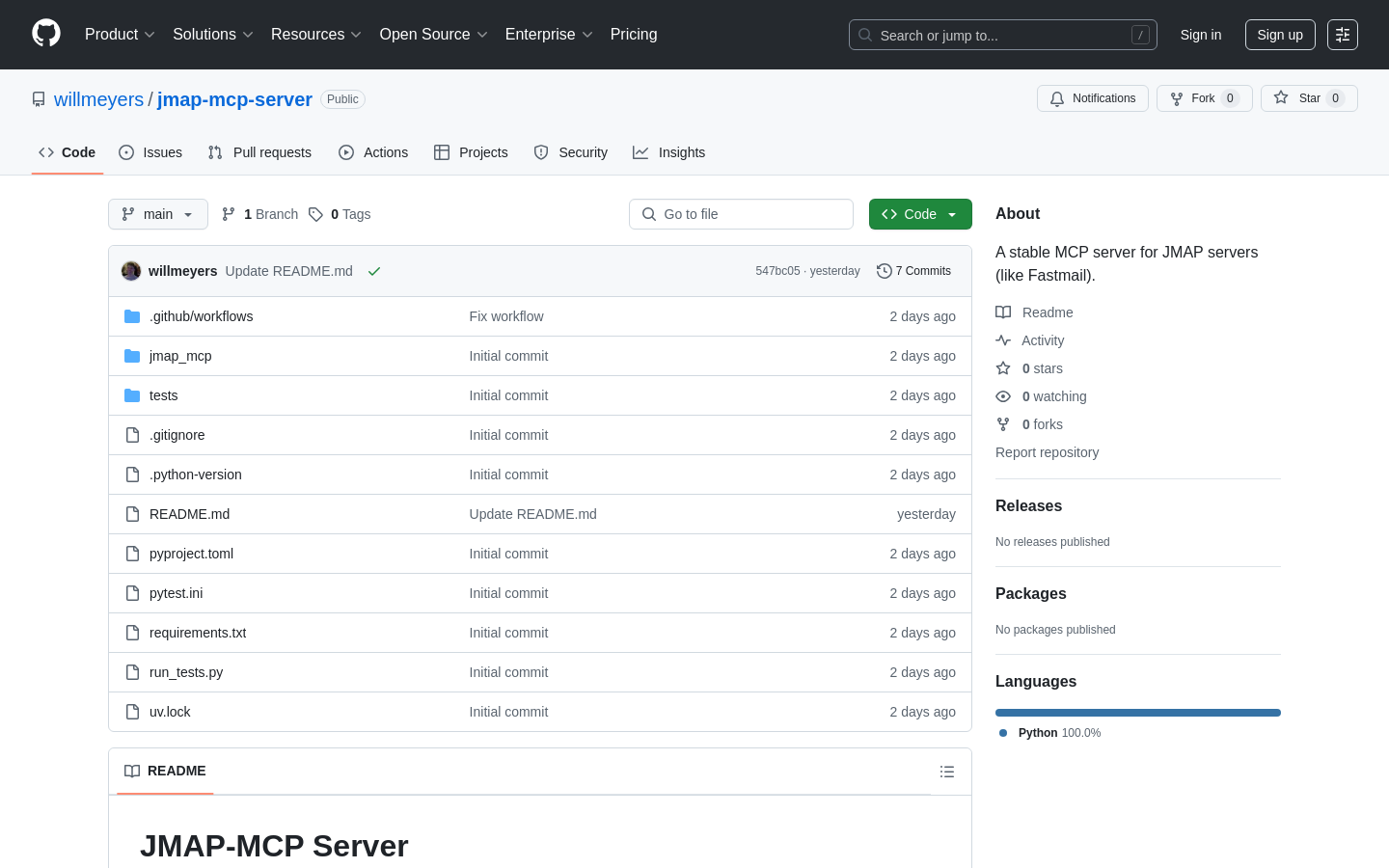Expand the Solutions menu
The height and width of the screenshot is (868, 1389).
[x=213, y=35]
